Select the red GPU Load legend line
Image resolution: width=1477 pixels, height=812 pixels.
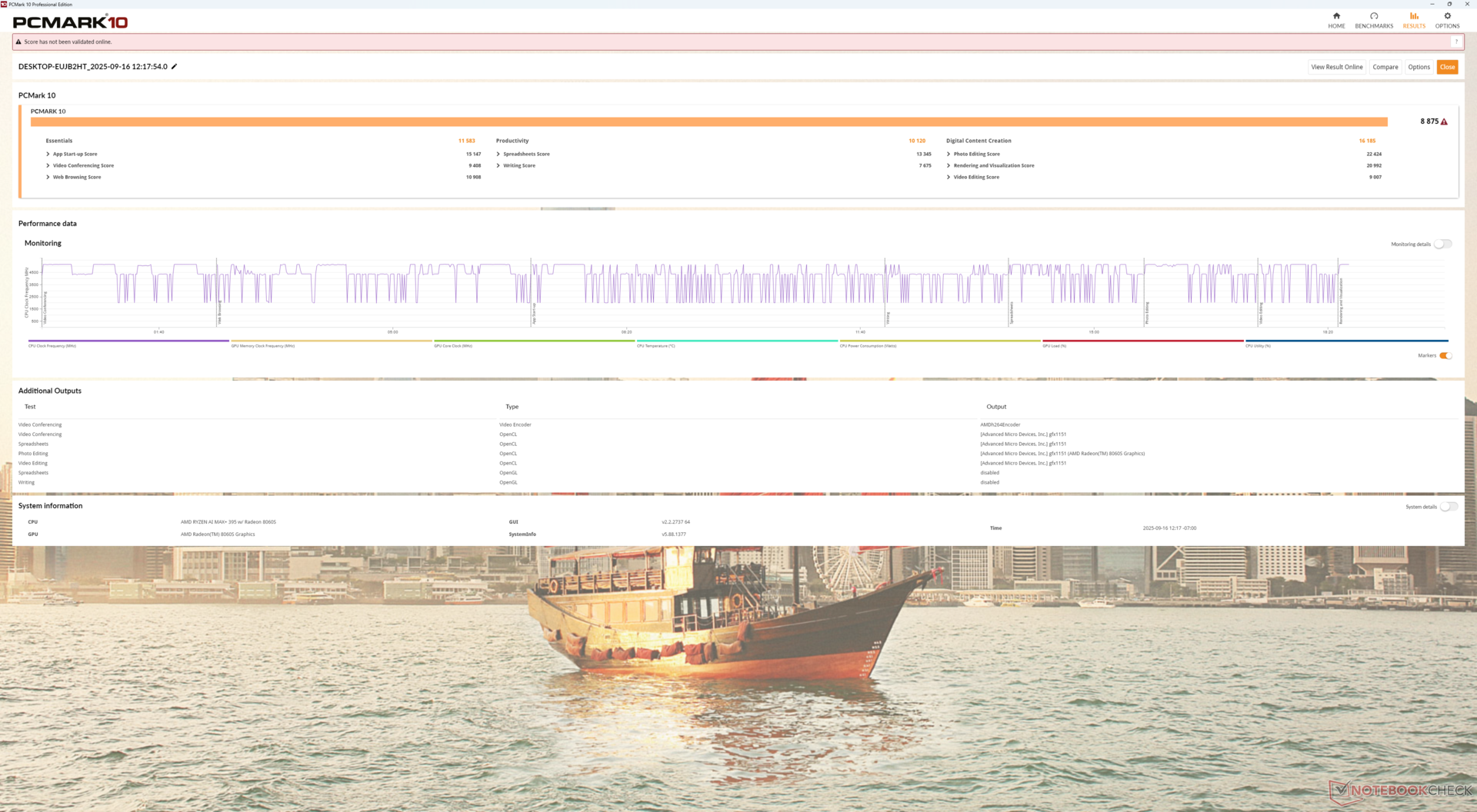[x=1142, y=341]
